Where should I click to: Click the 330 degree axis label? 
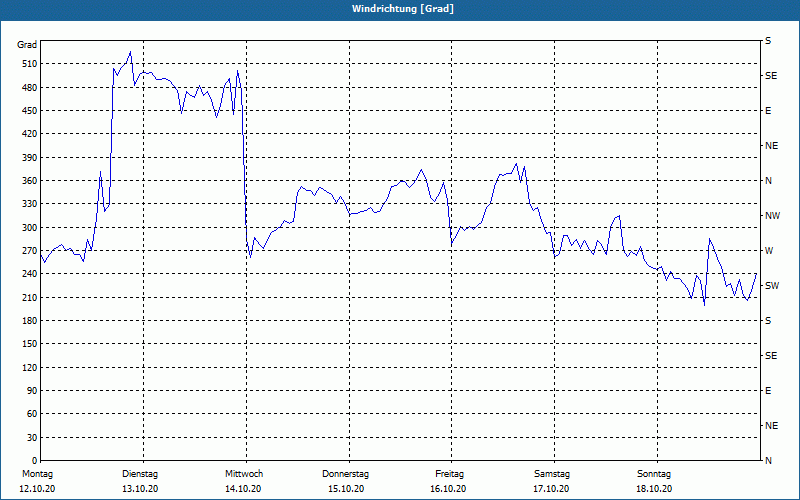(31, 204)
